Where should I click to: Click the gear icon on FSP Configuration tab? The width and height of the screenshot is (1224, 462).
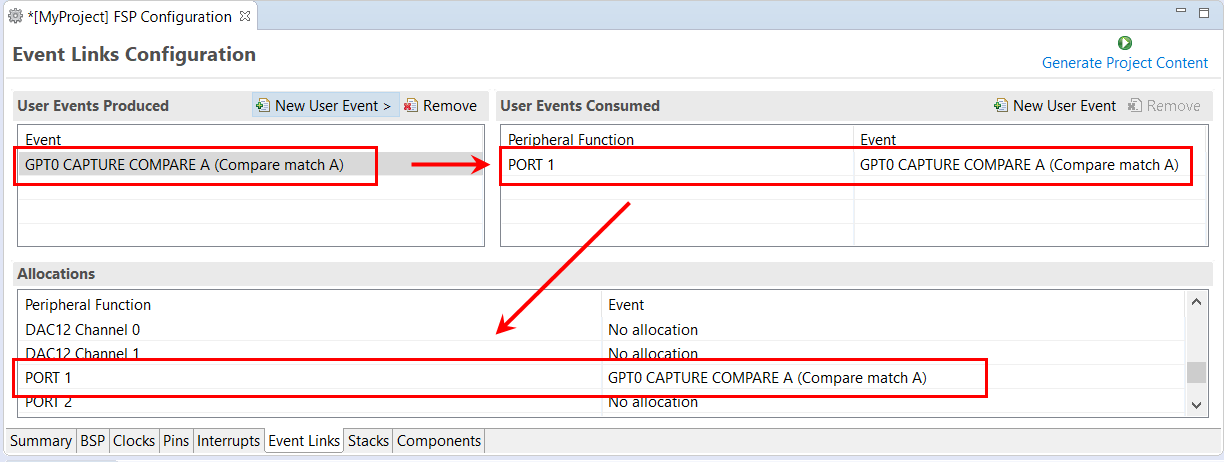(15, 17)
